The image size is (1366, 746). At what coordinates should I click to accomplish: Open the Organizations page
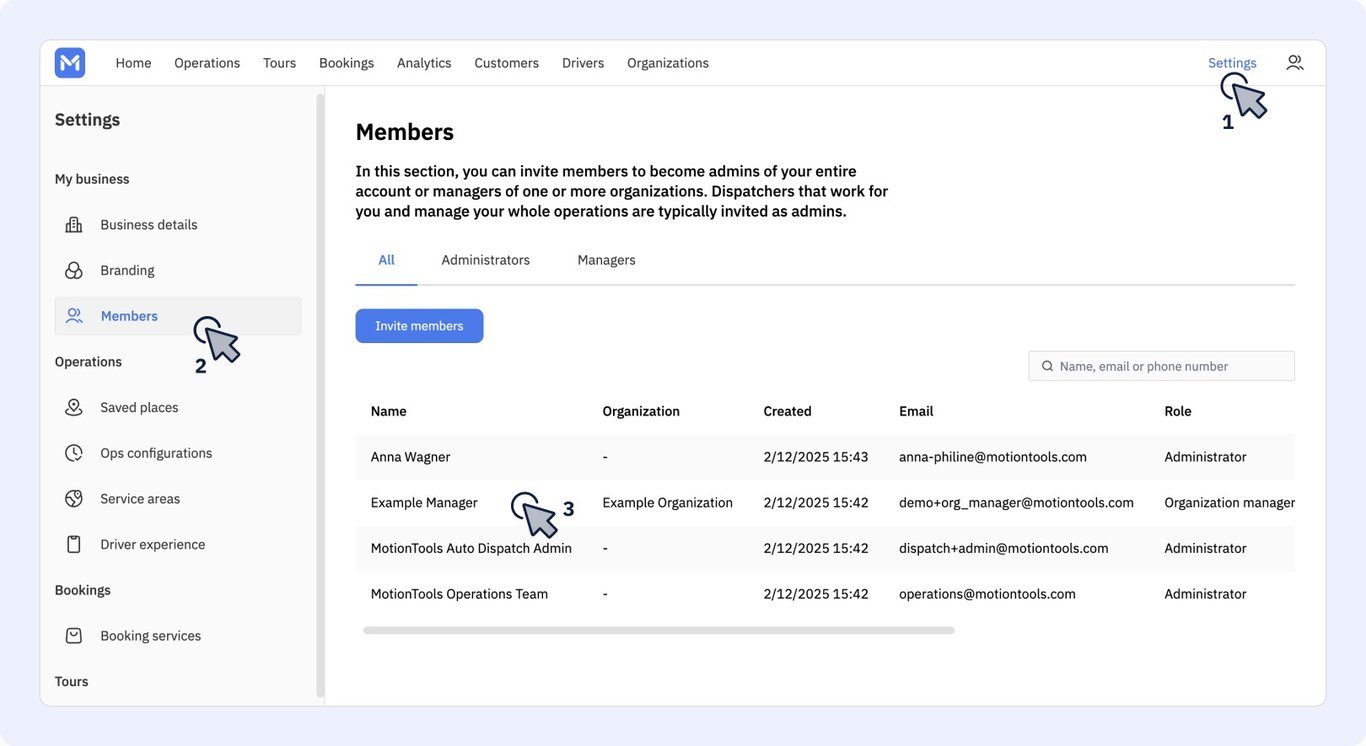pyautogui.click(x=668, y=63)
